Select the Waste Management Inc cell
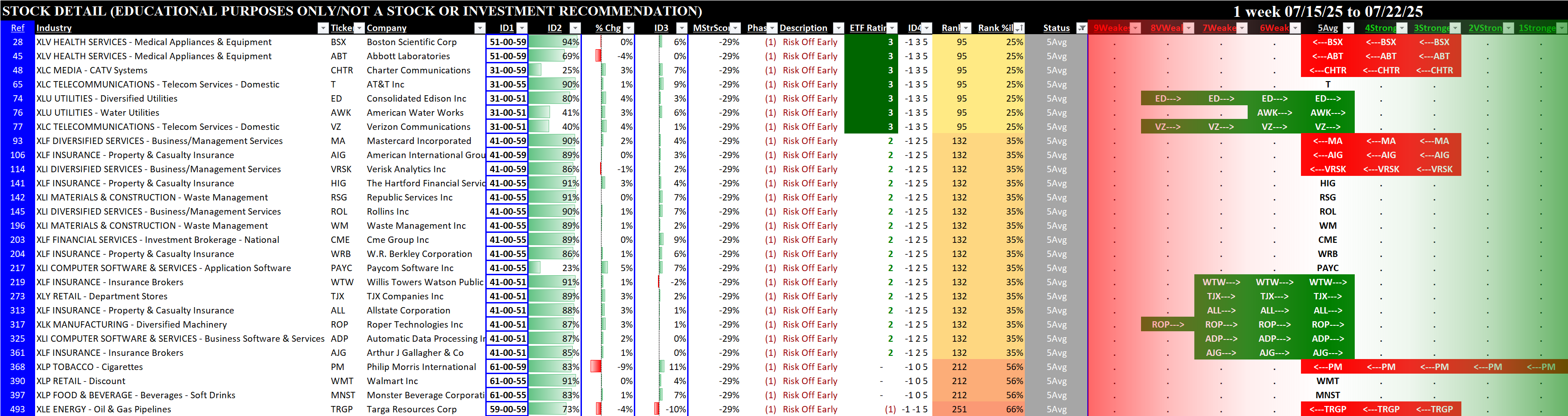This screenshot has height=416, width=1568. click(416, 226)
